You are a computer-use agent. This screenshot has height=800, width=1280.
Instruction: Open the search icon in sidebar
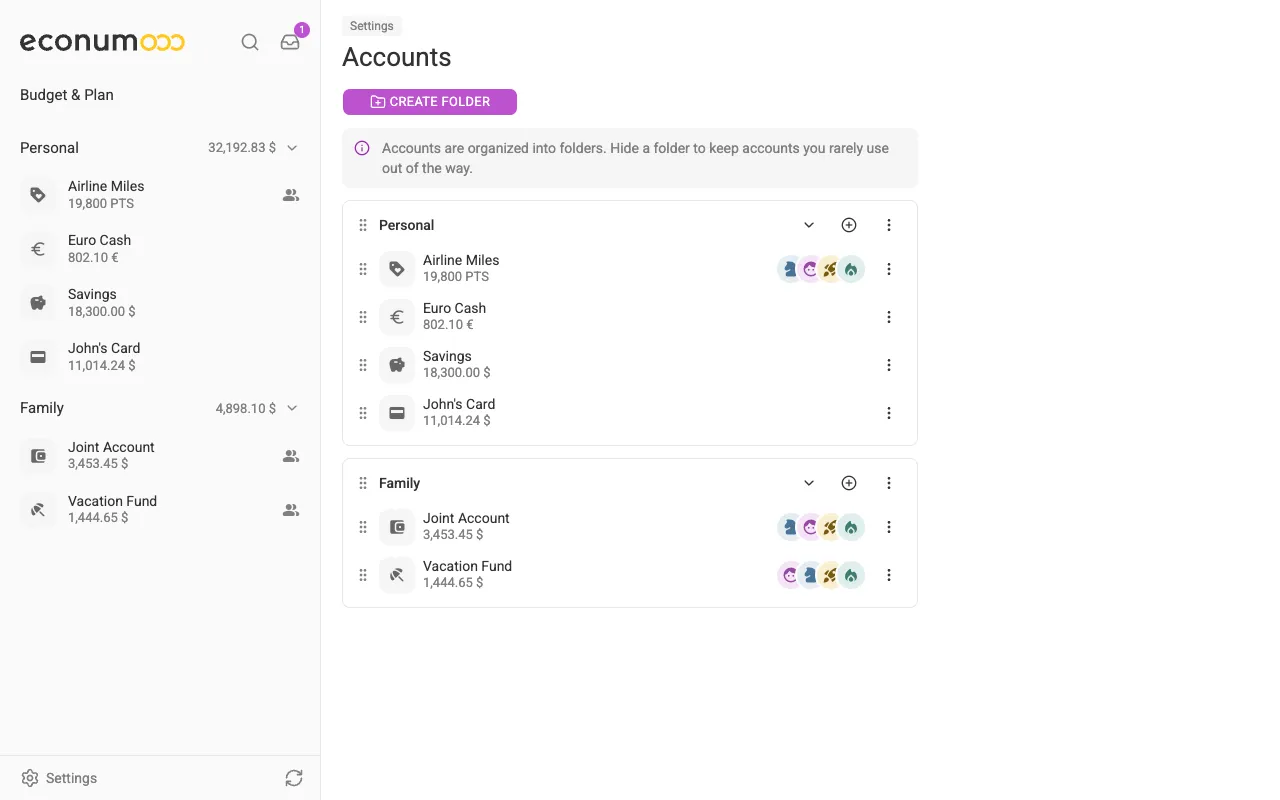[x=250, y=42]
